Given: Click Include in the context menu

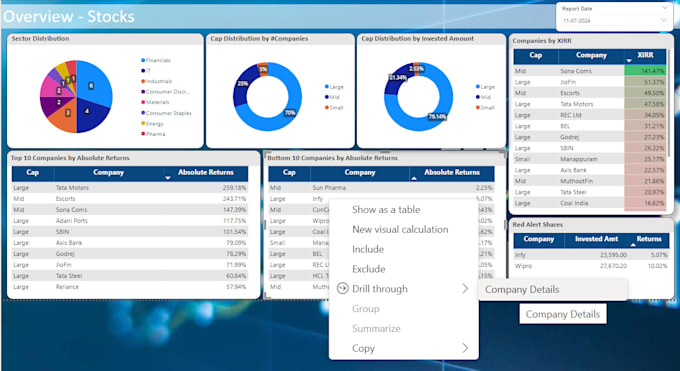Looking at the screenshot, I should pos(368,249).
